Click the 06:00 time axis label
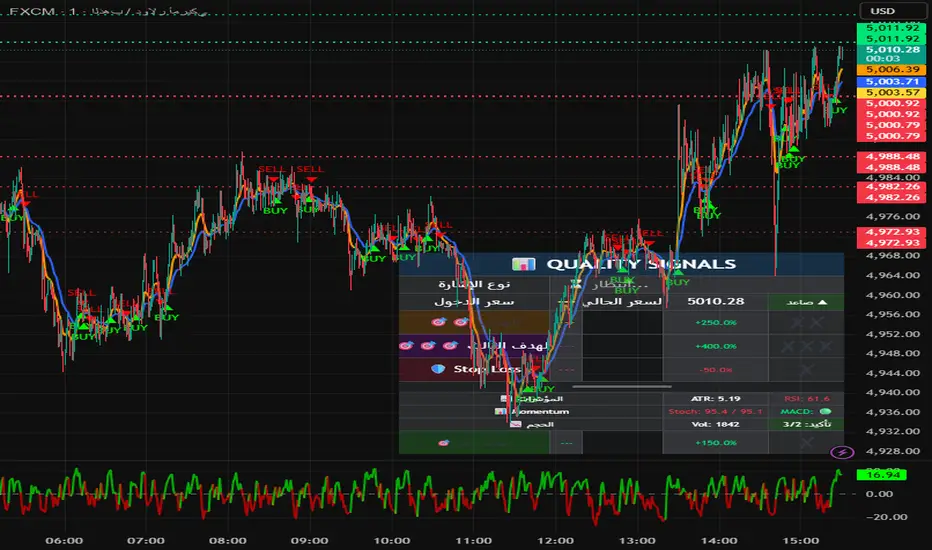The width and height of the screenshot is (932, 550). pyautogui.click(x=64, y=540)
